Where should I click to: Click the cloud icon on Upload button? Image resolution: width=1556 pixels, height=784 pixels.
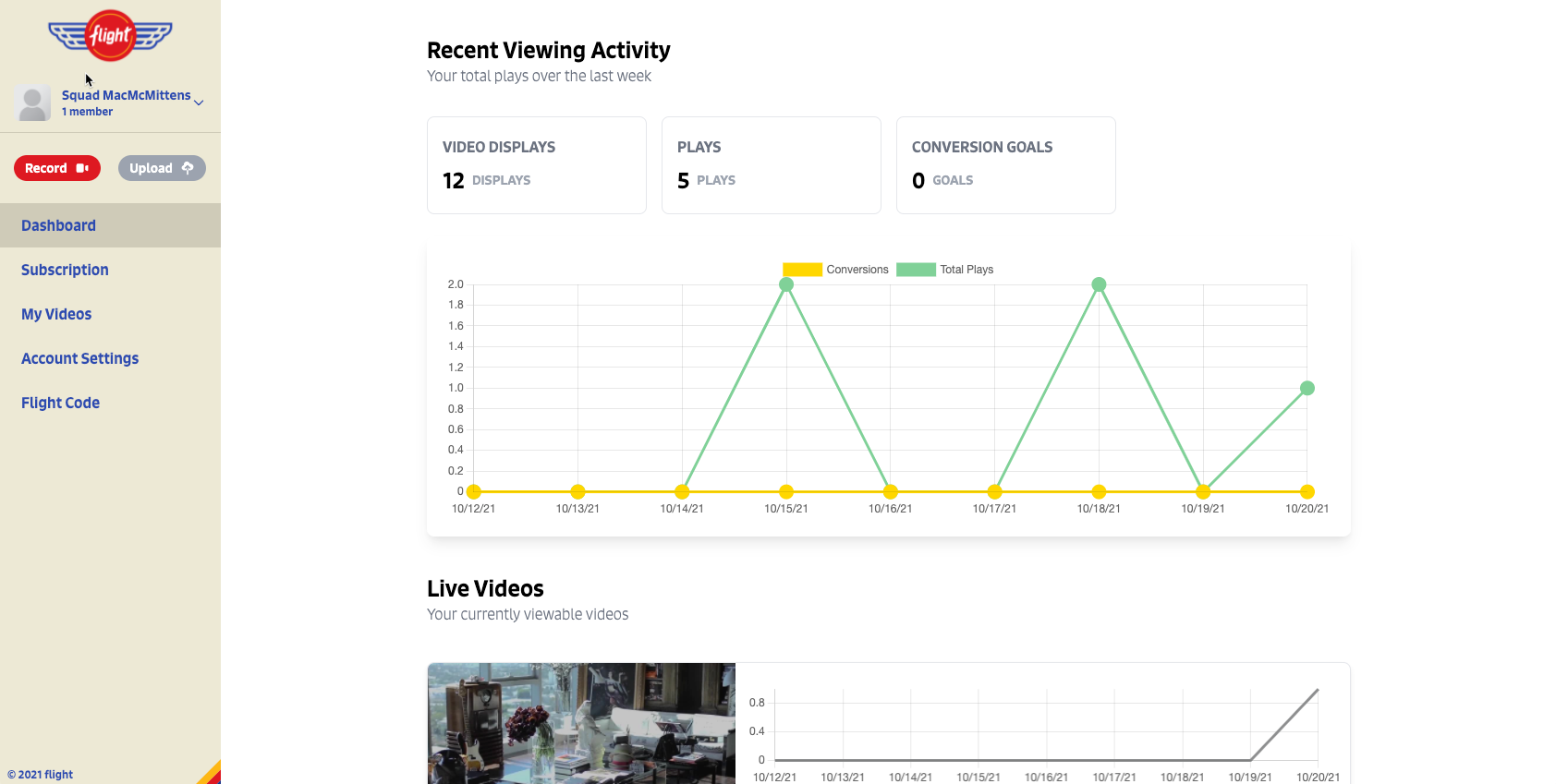[188, 168]
